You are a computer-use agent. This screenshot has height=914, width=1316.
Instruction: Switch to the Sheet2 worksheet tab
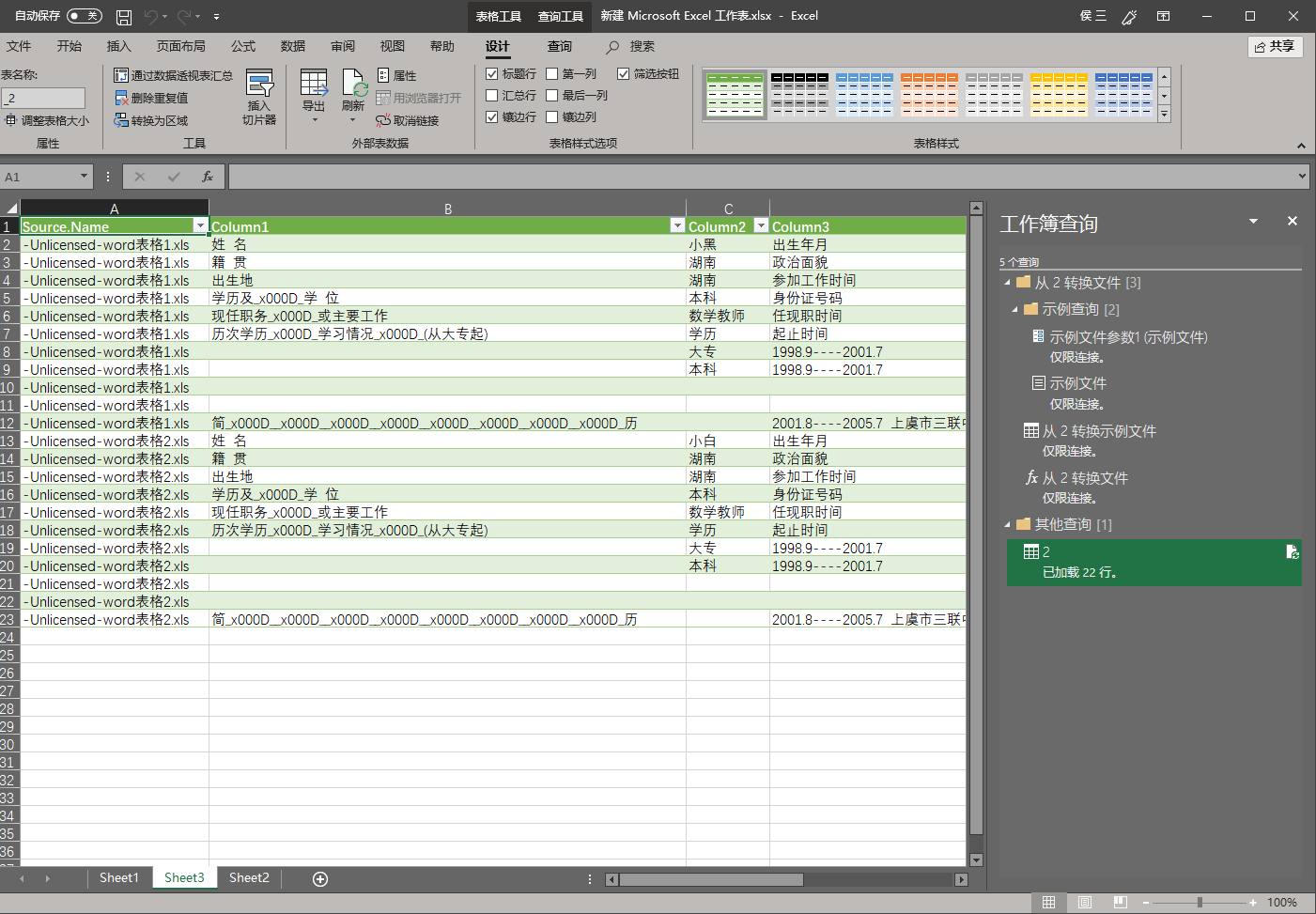248,878
